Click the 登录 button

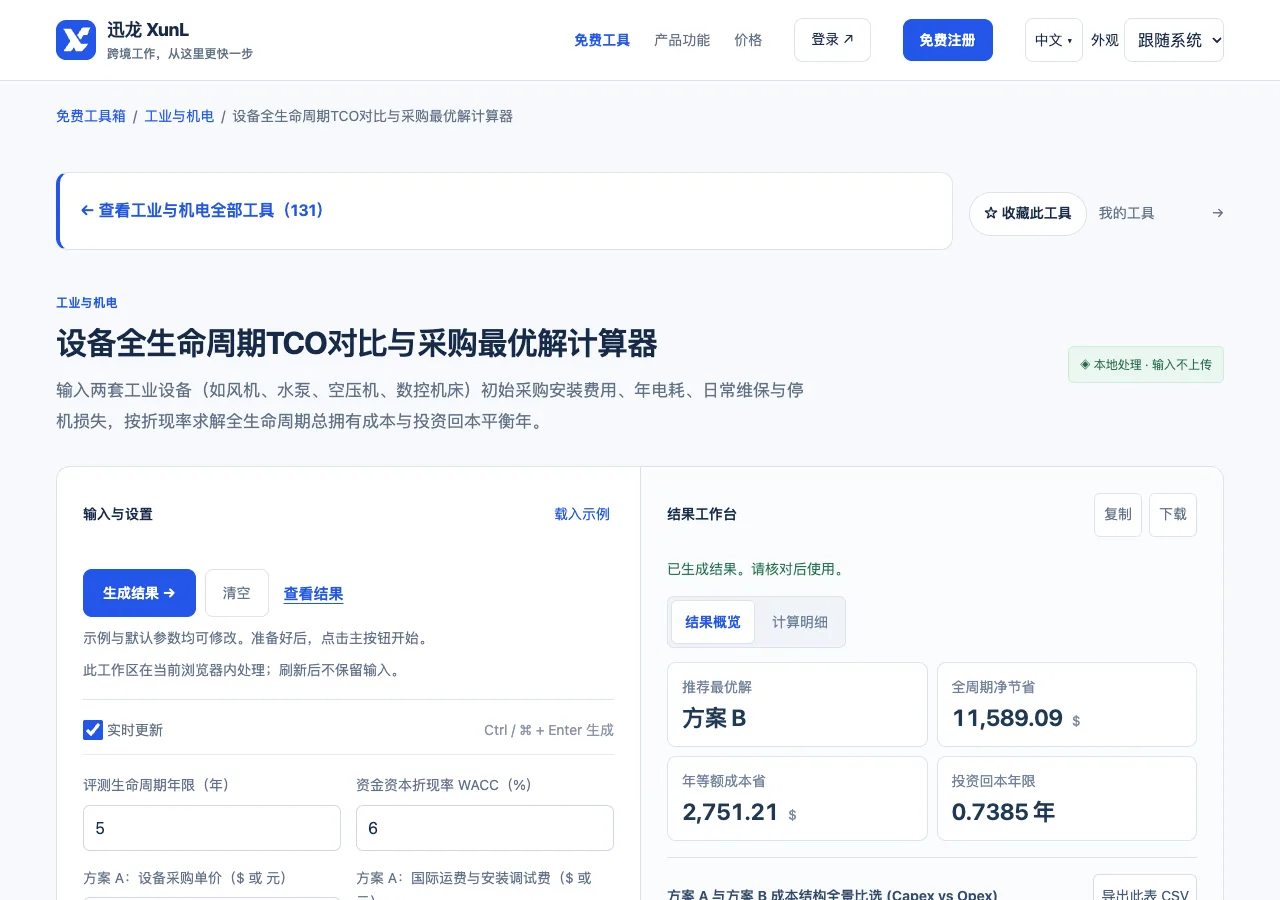pyautogui.click(x=832, y=40)
